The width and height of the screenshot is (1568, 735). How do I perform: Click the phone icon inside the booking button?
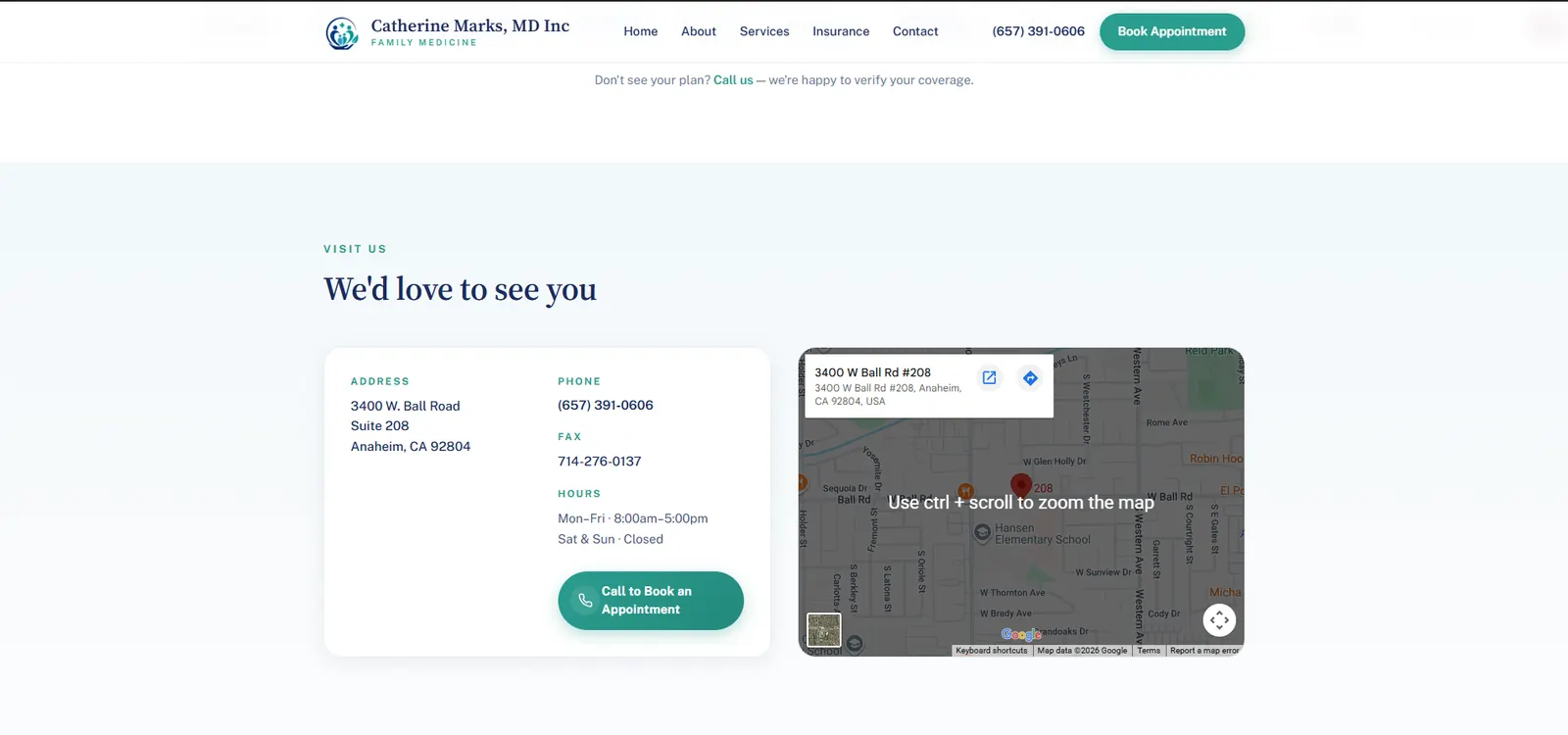[585, 601]
